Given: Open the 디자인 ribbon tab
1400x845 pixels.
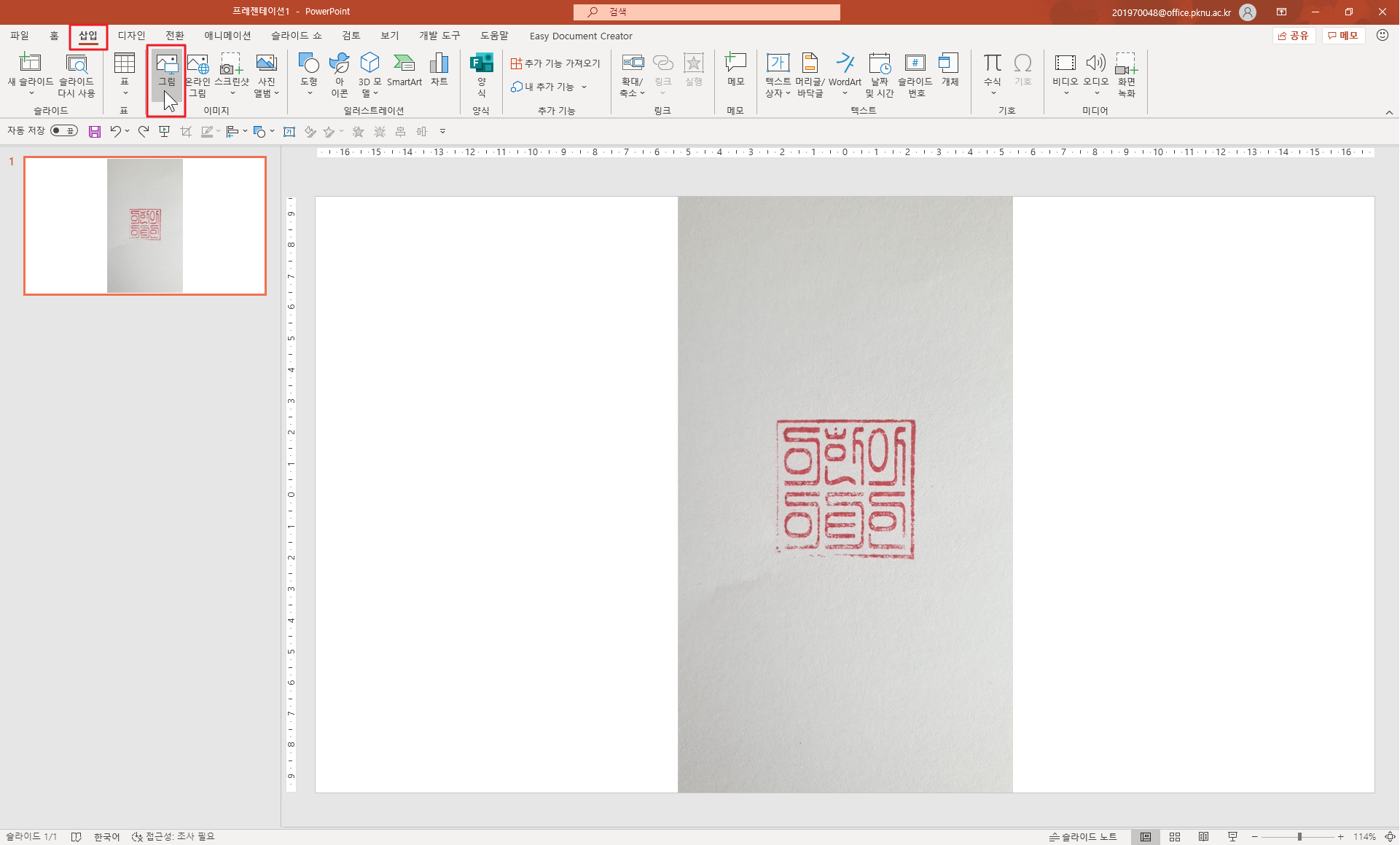Looking at the screenshot, I should pos(131,36).
